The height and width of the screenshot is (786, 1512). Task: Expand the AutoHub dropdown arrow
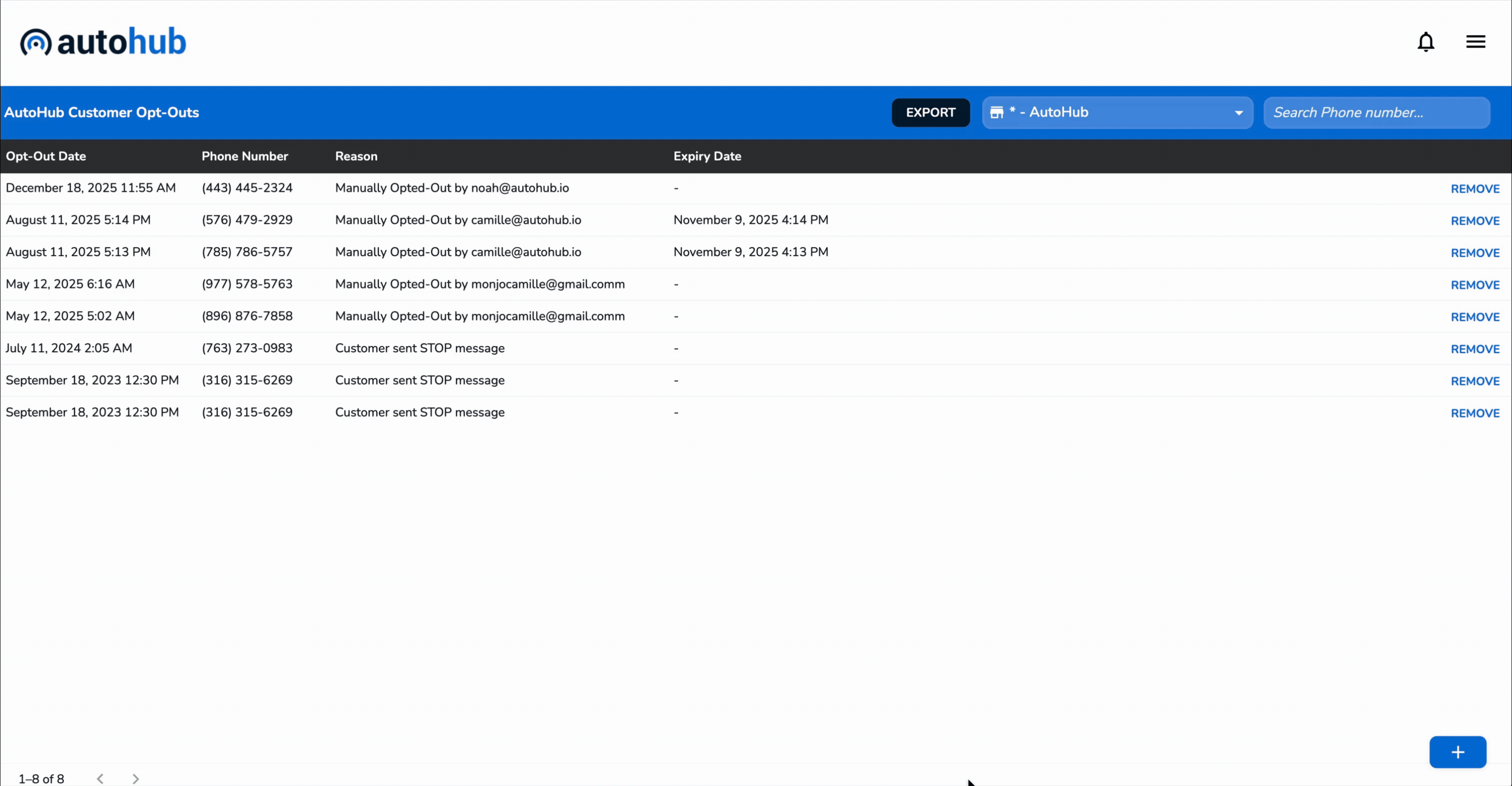click(1238, 113)
